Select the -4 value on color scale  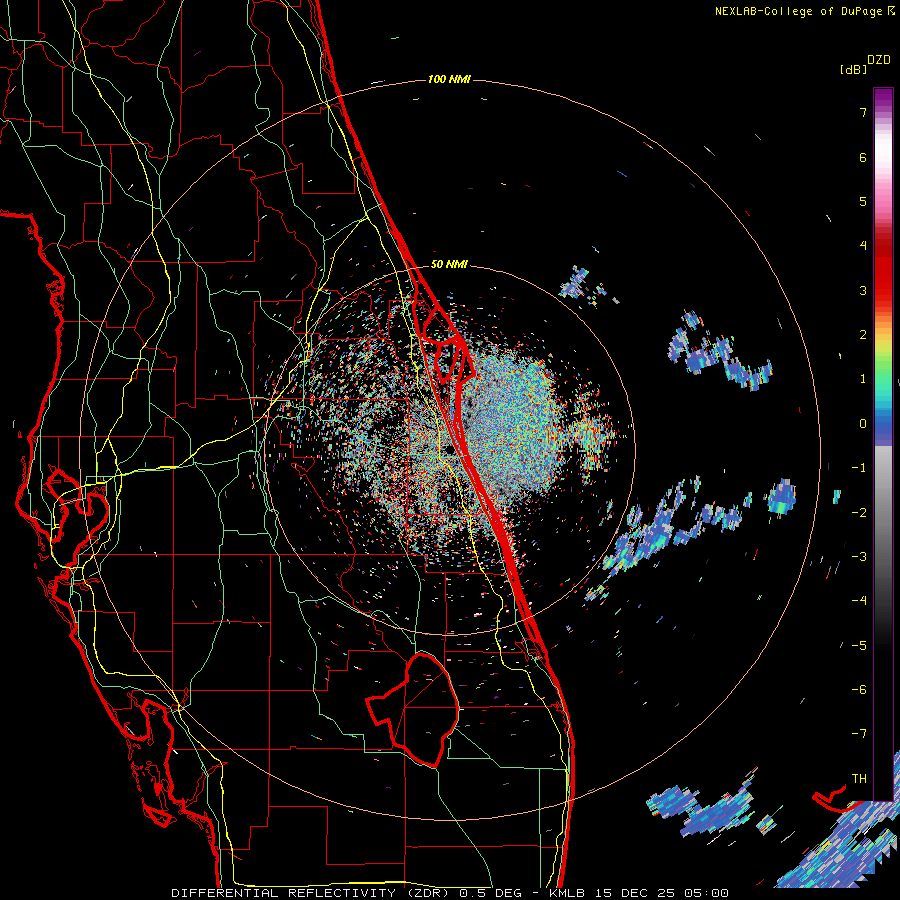pos(859,601)
